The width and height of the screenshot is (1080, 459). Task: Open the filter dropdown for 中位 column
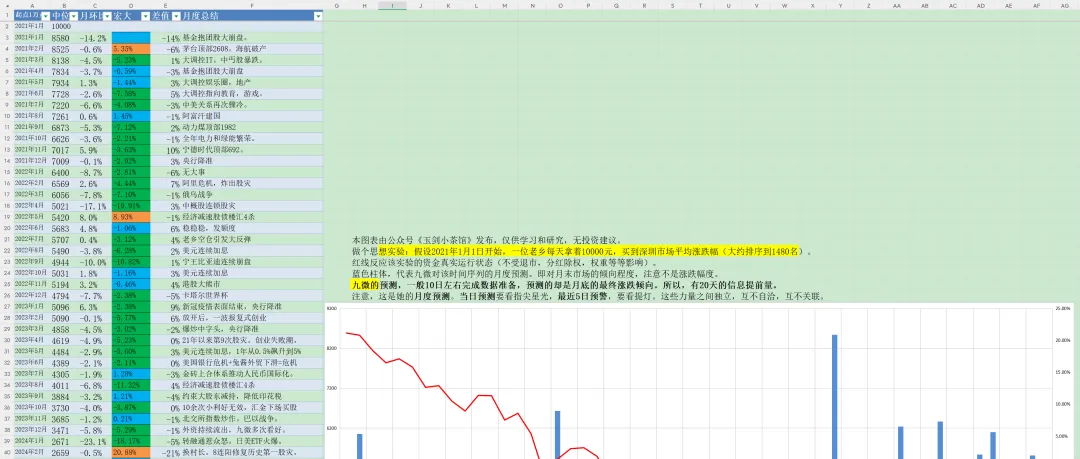[x=74, y=15]
